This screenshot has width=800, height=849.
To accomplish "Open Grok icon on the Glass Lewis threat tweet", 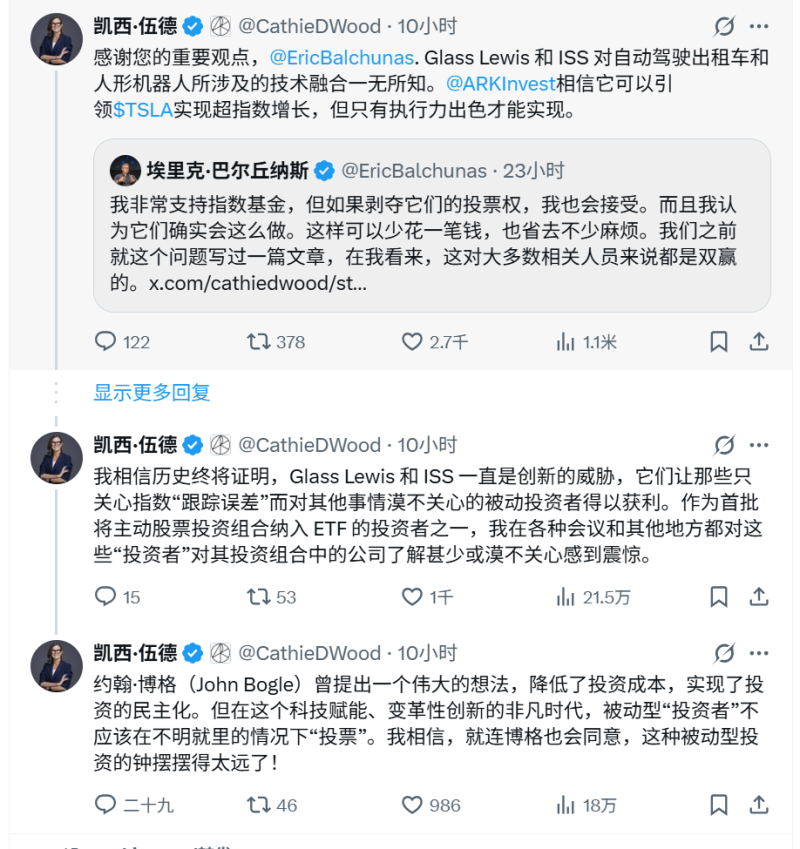I will [724, 445].
